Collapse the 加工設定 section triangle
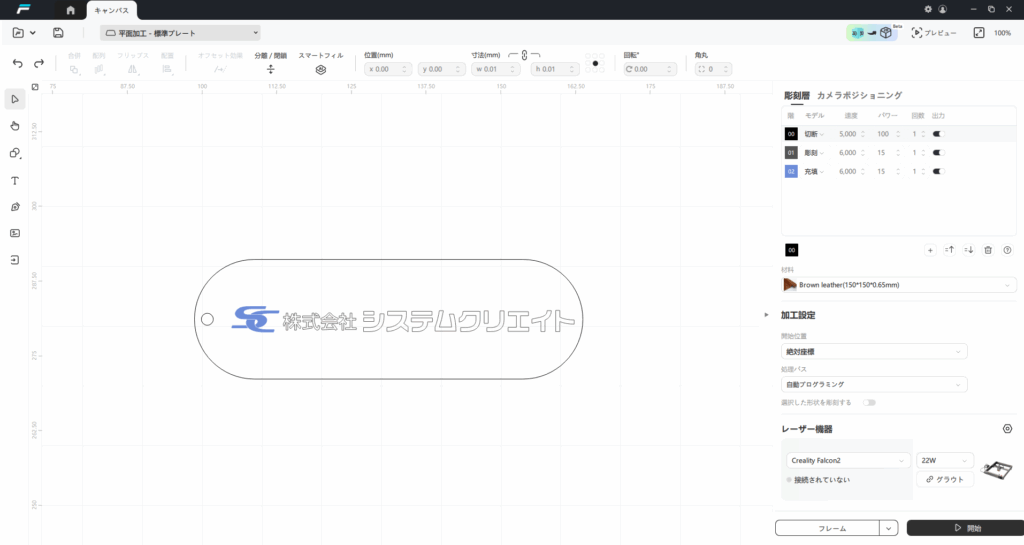 click(x=767, y=315)
